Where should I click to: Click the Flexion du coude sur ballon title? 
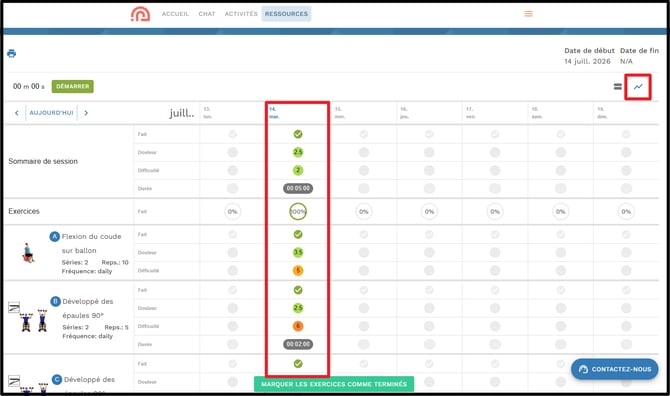pyautogui.click(x=91, y=243)
